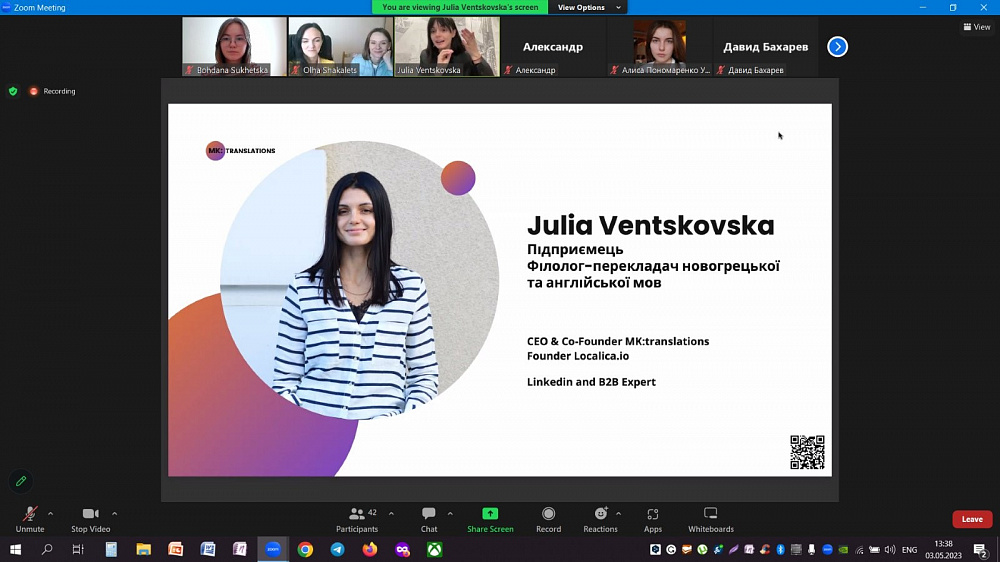The image size is (1000, 562).
Task: Open Telegram from the taskbar
Action: 337,549
